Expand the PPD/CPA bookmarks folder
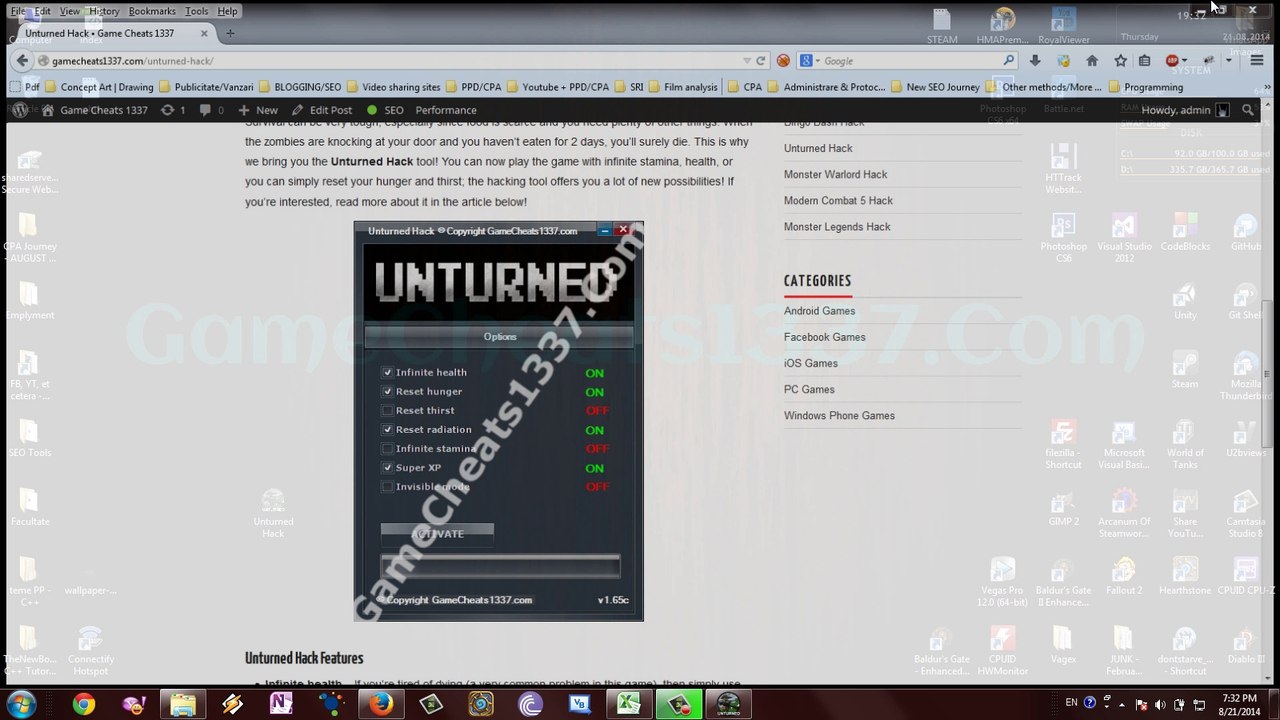Image resolution: width=1280 pixels, height=720 pixels. point(474,87)
